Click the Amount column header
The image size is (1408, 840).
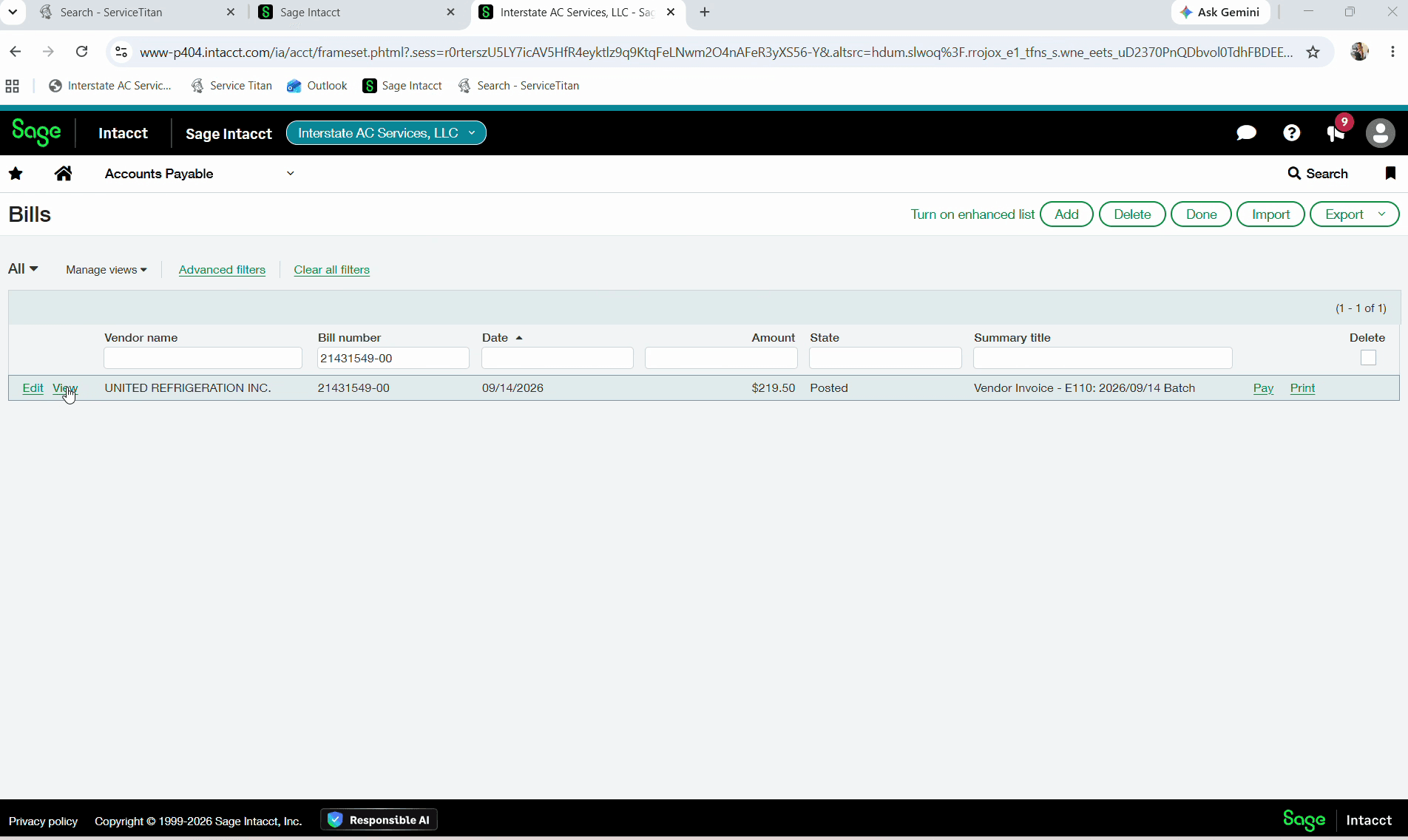(773, 338)
